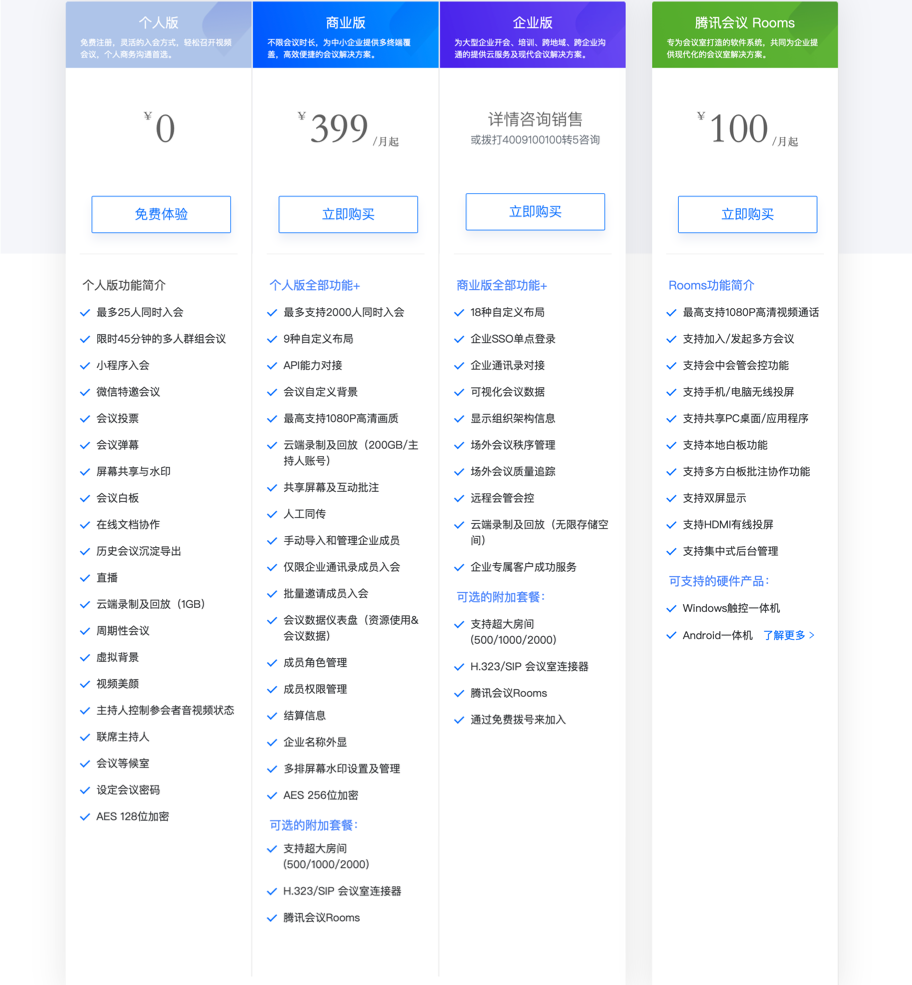Toggle the checkmark next to 视频美颜

84,684
